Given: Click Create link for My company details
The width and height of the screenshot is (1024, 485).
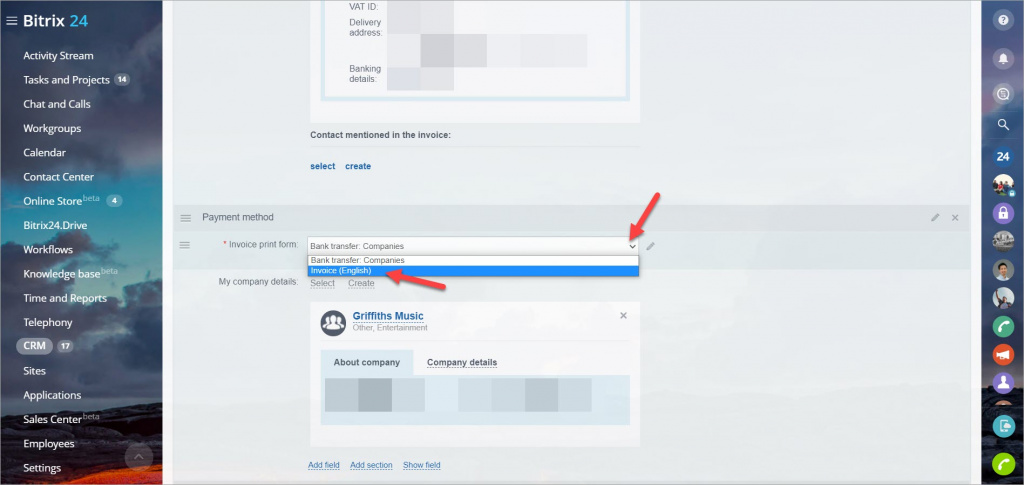Looking at the screenshot, I should pyautogui.click(x=361, y=283).
